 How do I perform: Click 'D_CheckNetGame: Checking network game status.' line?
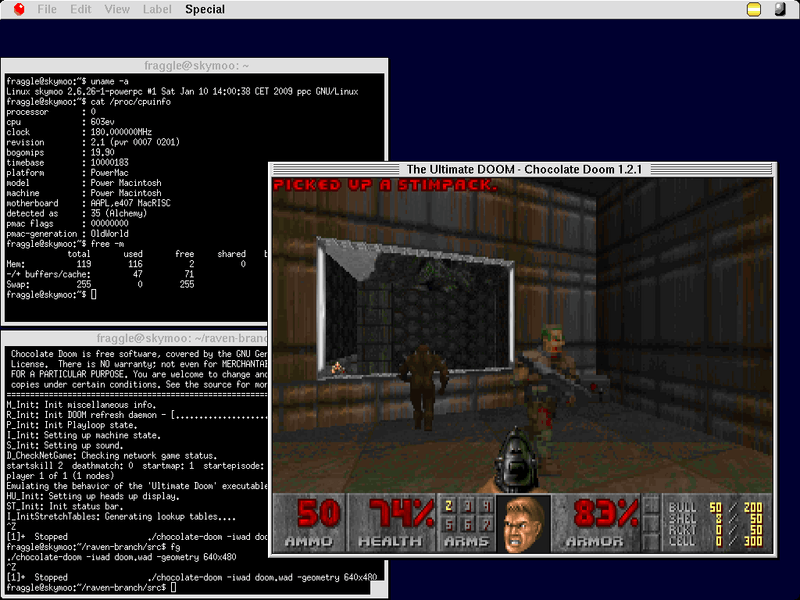click(x=112, y=456)
